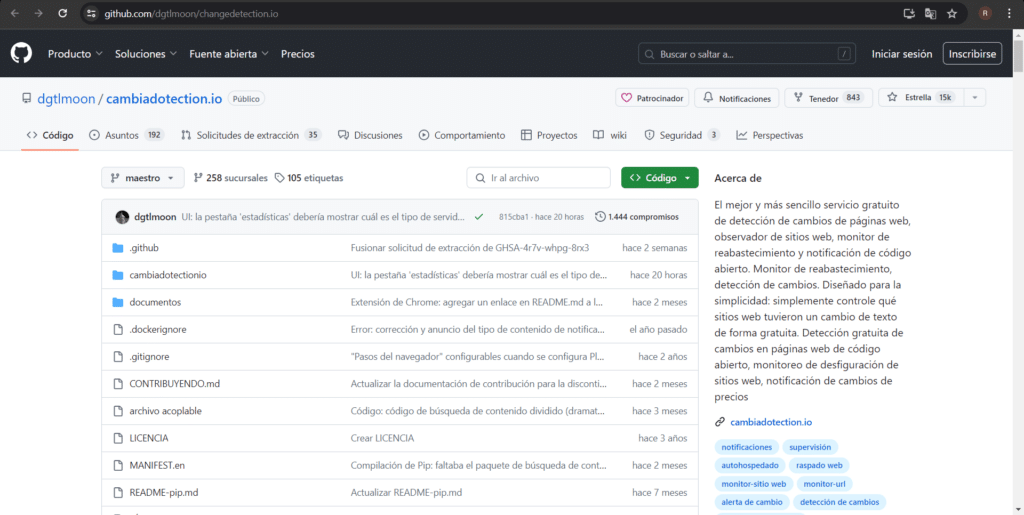Expand the Fuente abierta menu
Image resolution: width=1024 pixels, height=515 pixels.
click(229, 54)
